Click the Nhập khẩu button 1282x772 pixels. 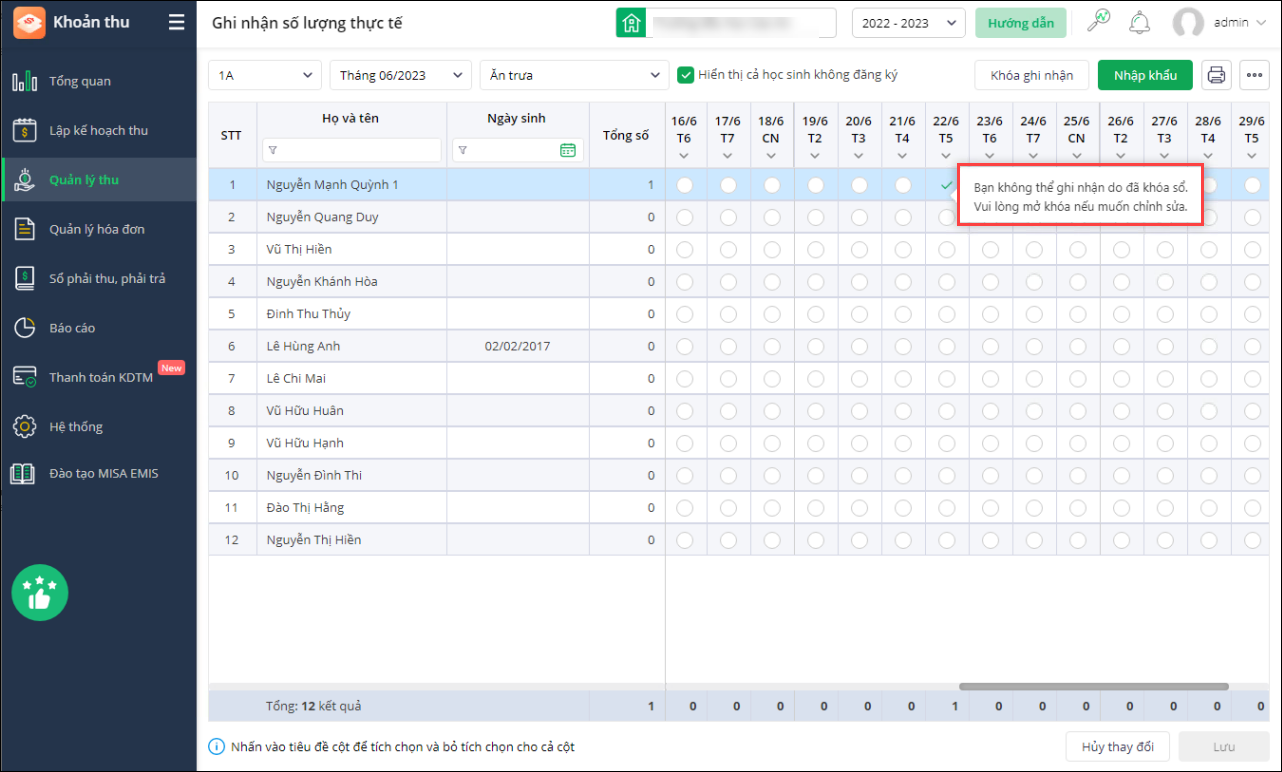pos(1145,75)
